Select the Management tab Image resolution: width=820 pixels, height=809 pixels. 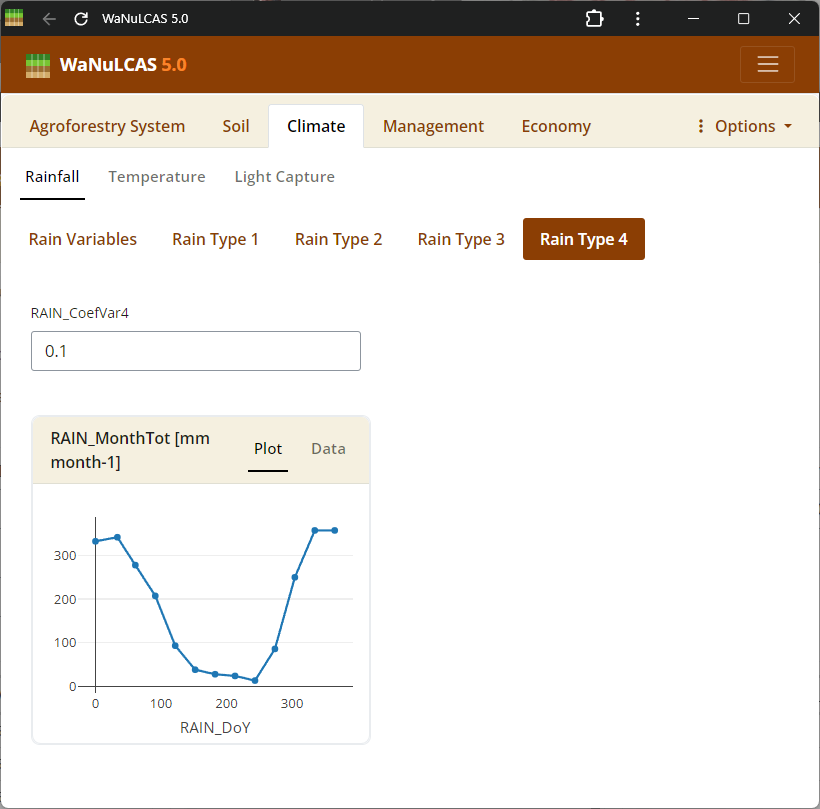(x=433, y=126)
